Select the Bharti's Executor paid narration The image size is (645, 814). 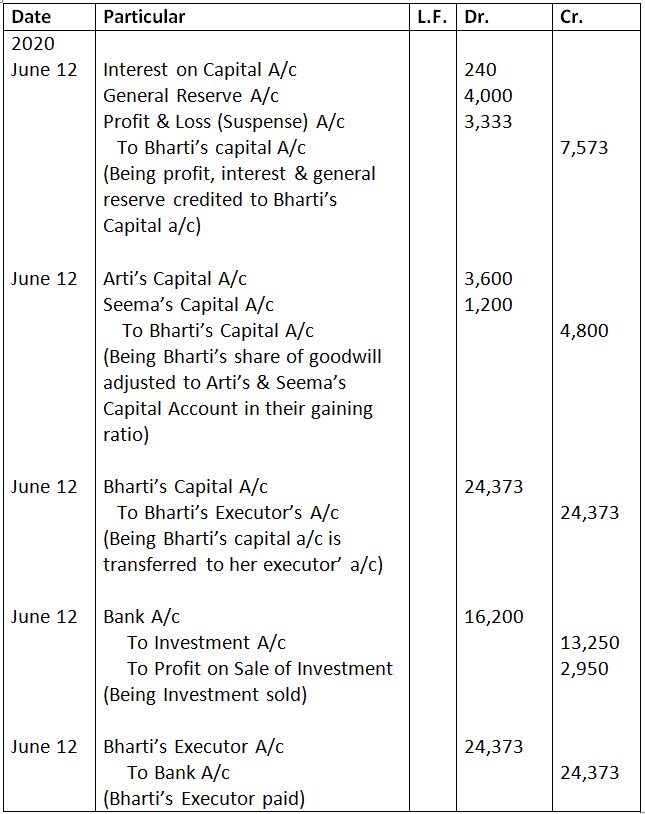[x=204, y=798]
